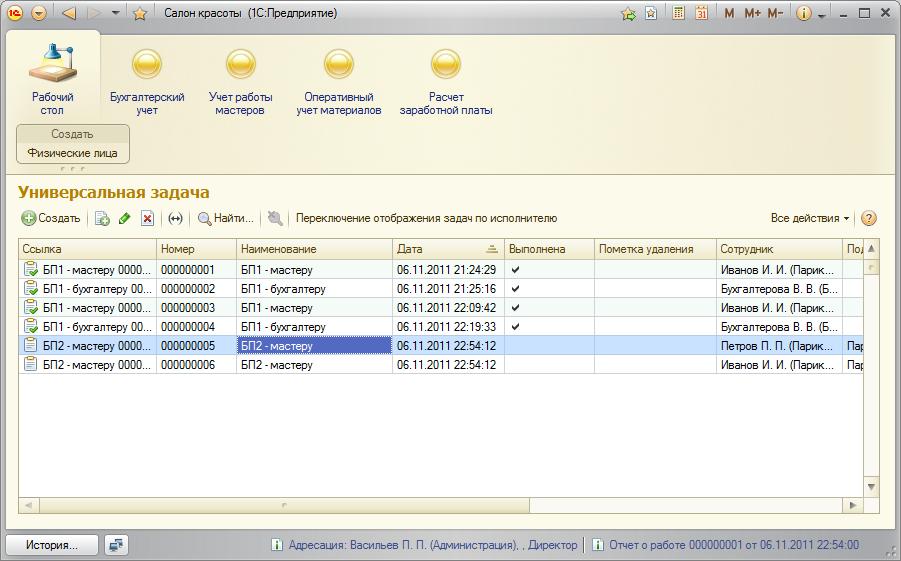Click the M- memory button
The width and height of the screenshot is (901, 561).
(775, 13)
